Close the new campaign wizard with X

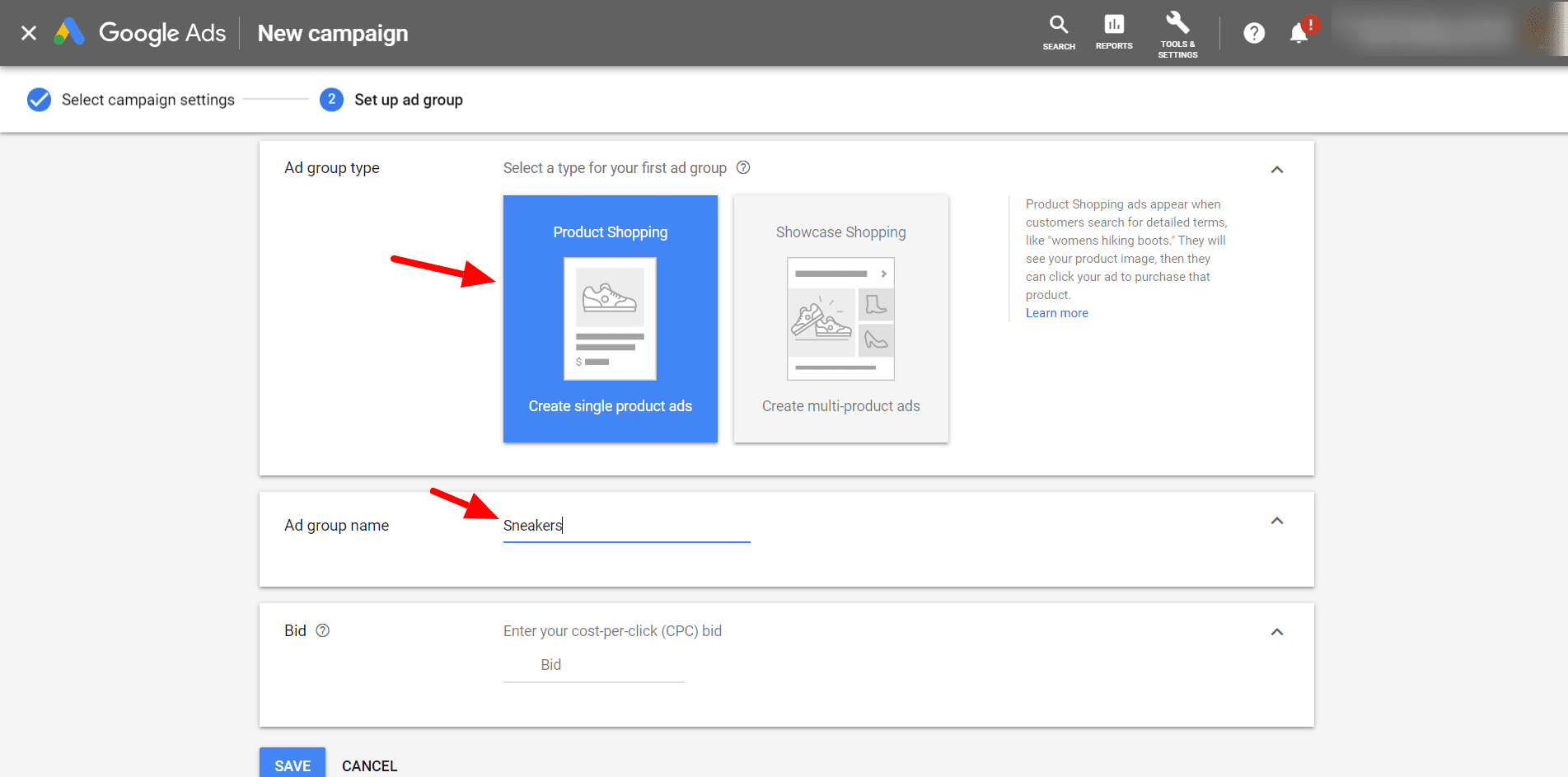(x=29, y=33)
